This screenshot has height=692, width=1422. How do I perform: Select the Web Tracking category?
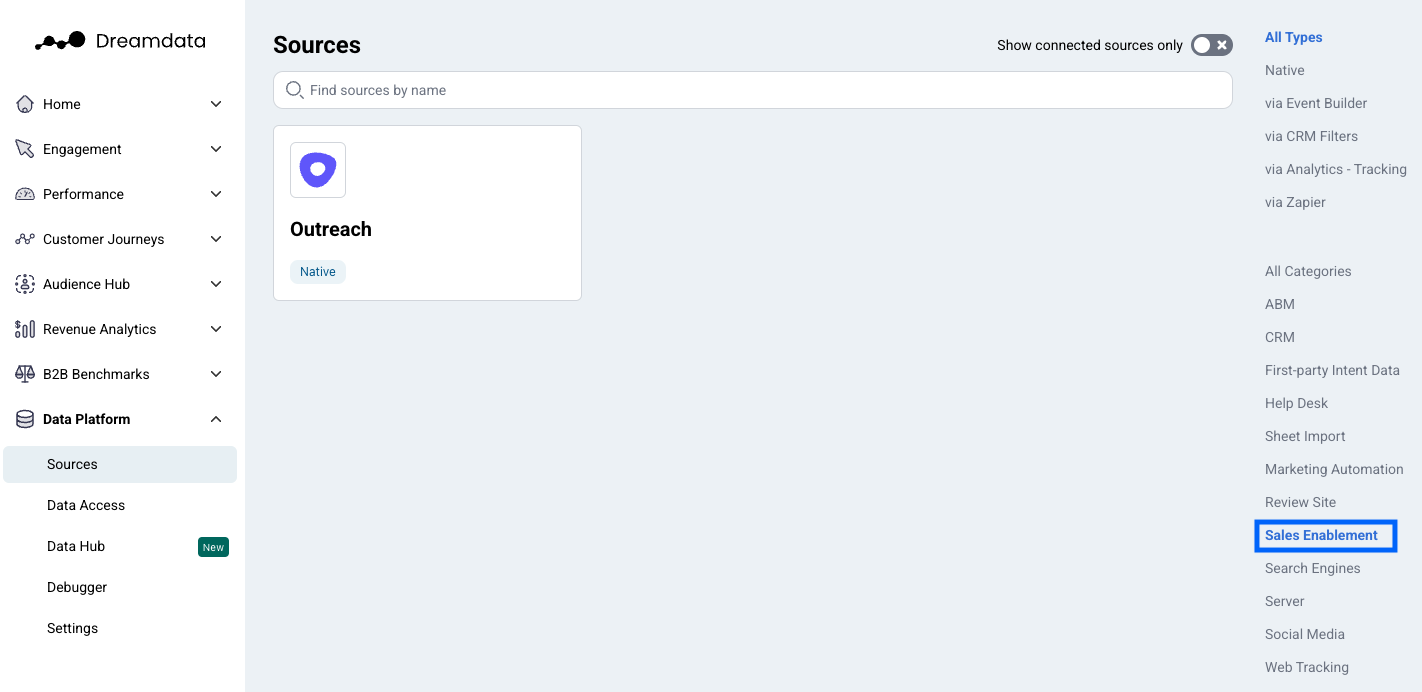pyautogui.click(x=1306, y=667)
